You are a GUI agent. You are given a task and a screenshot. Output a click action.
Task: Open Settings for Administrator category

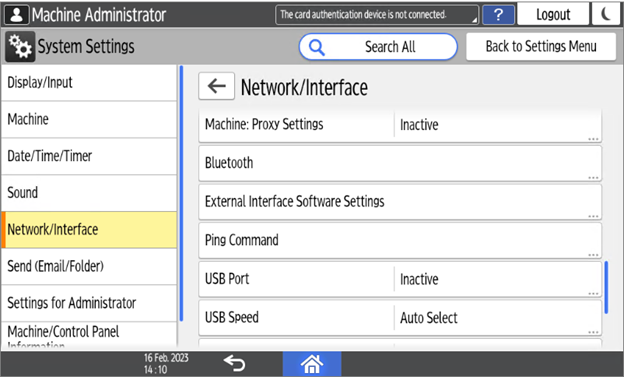(x=89, y=303)
